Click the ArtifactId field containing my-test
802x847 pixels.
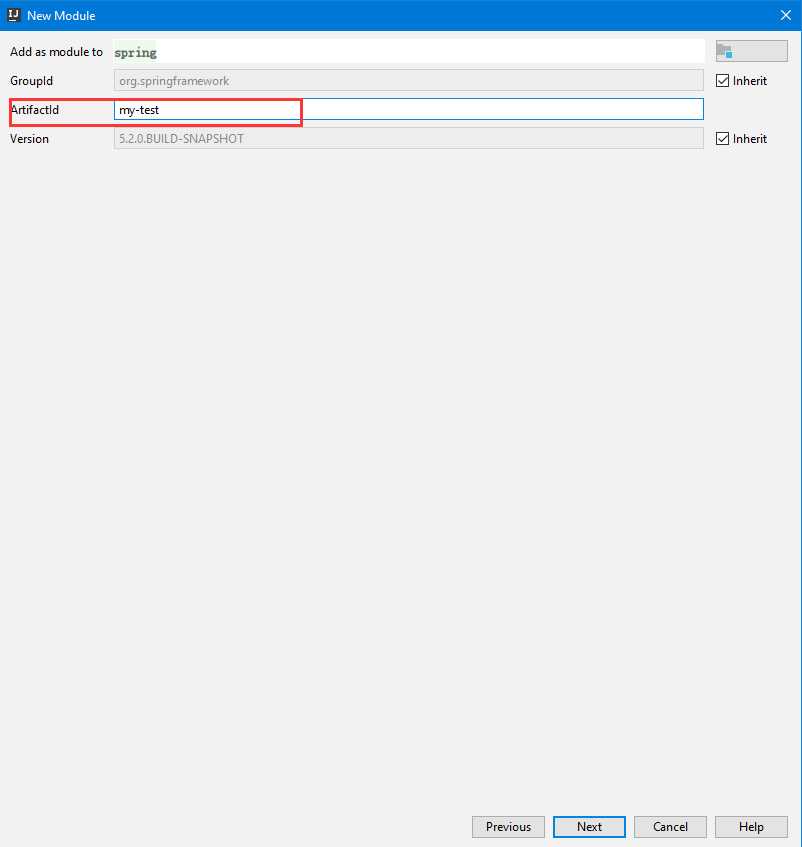(408, 110)
